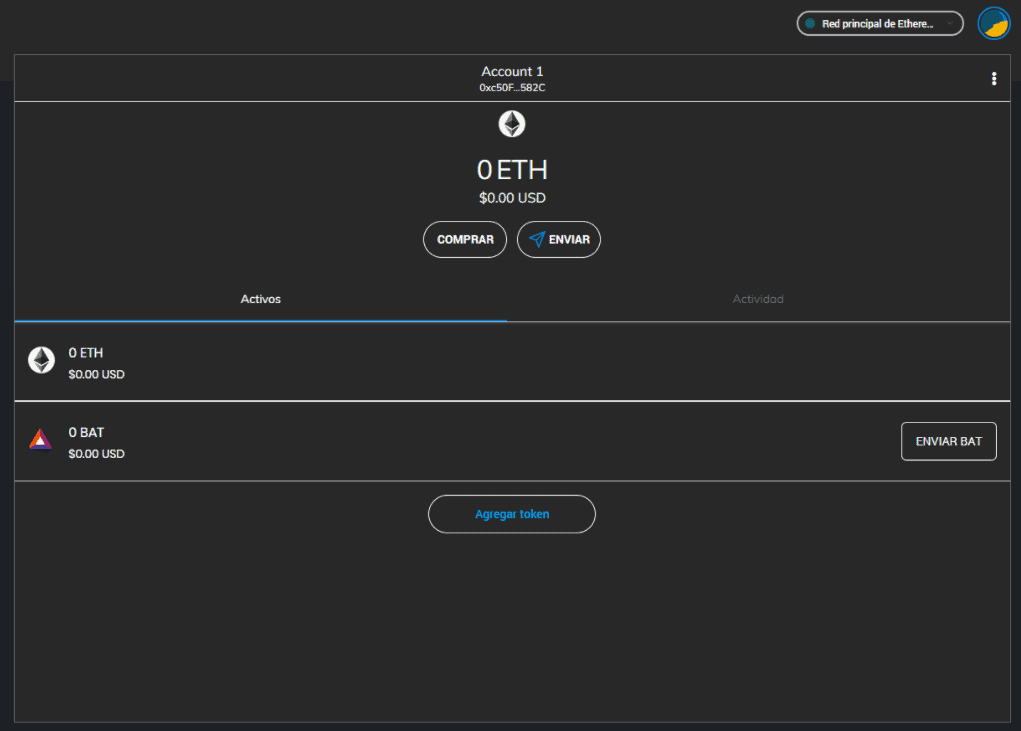Open the account avatar menu
1021x731 pixels.
[x=993, y=23]
